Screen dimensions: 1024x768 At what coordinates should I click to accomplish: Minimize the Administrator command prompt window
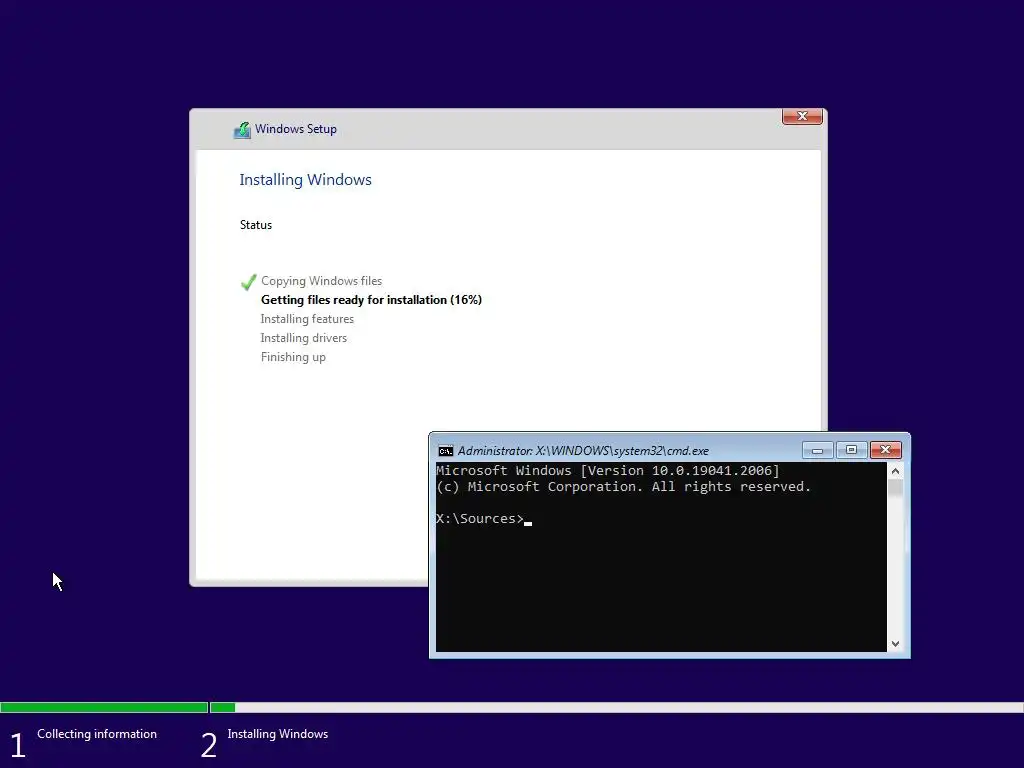[817, 450]
